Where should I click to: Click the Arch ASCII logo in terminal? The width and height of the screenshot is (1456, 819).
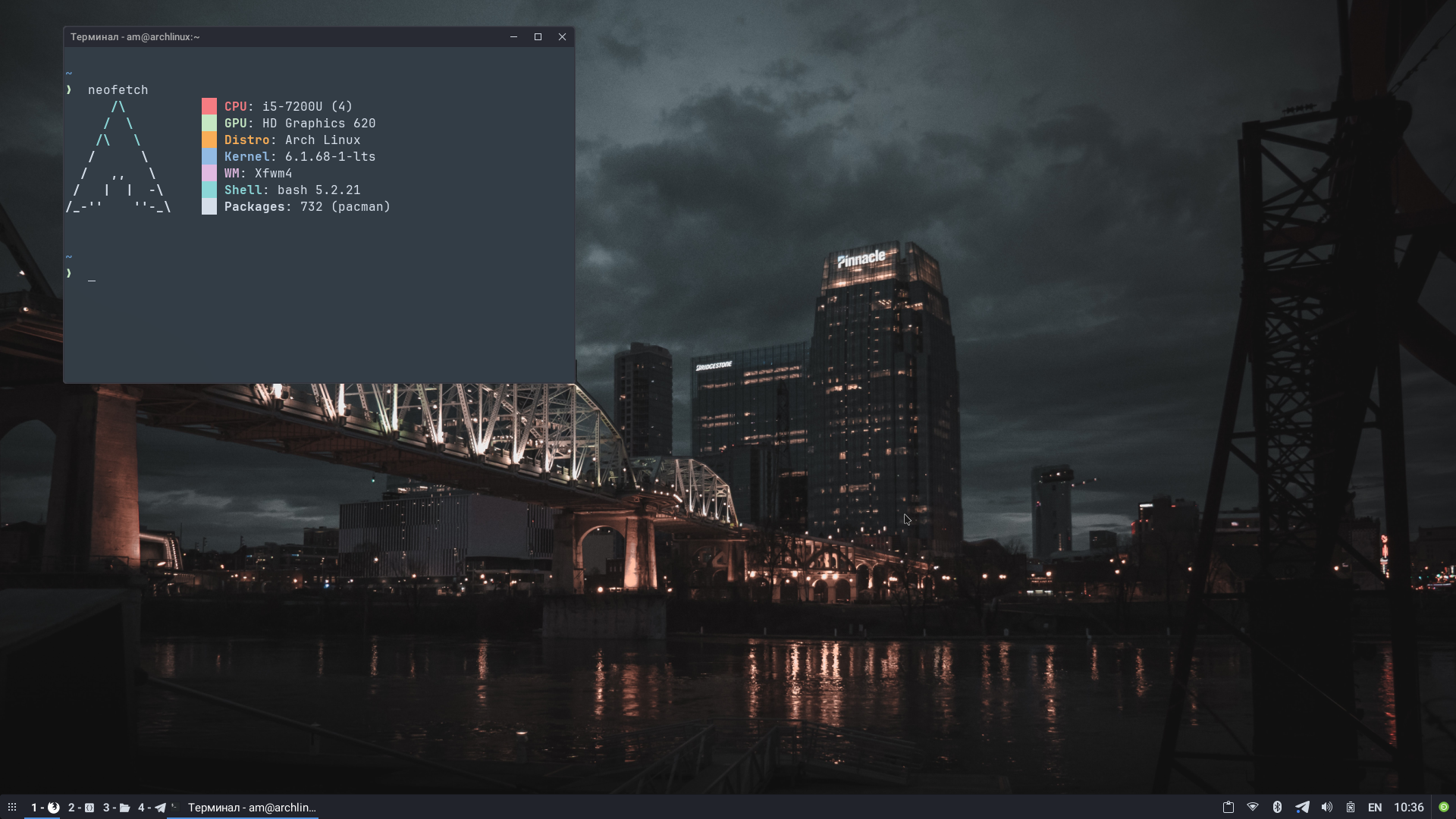118,156
